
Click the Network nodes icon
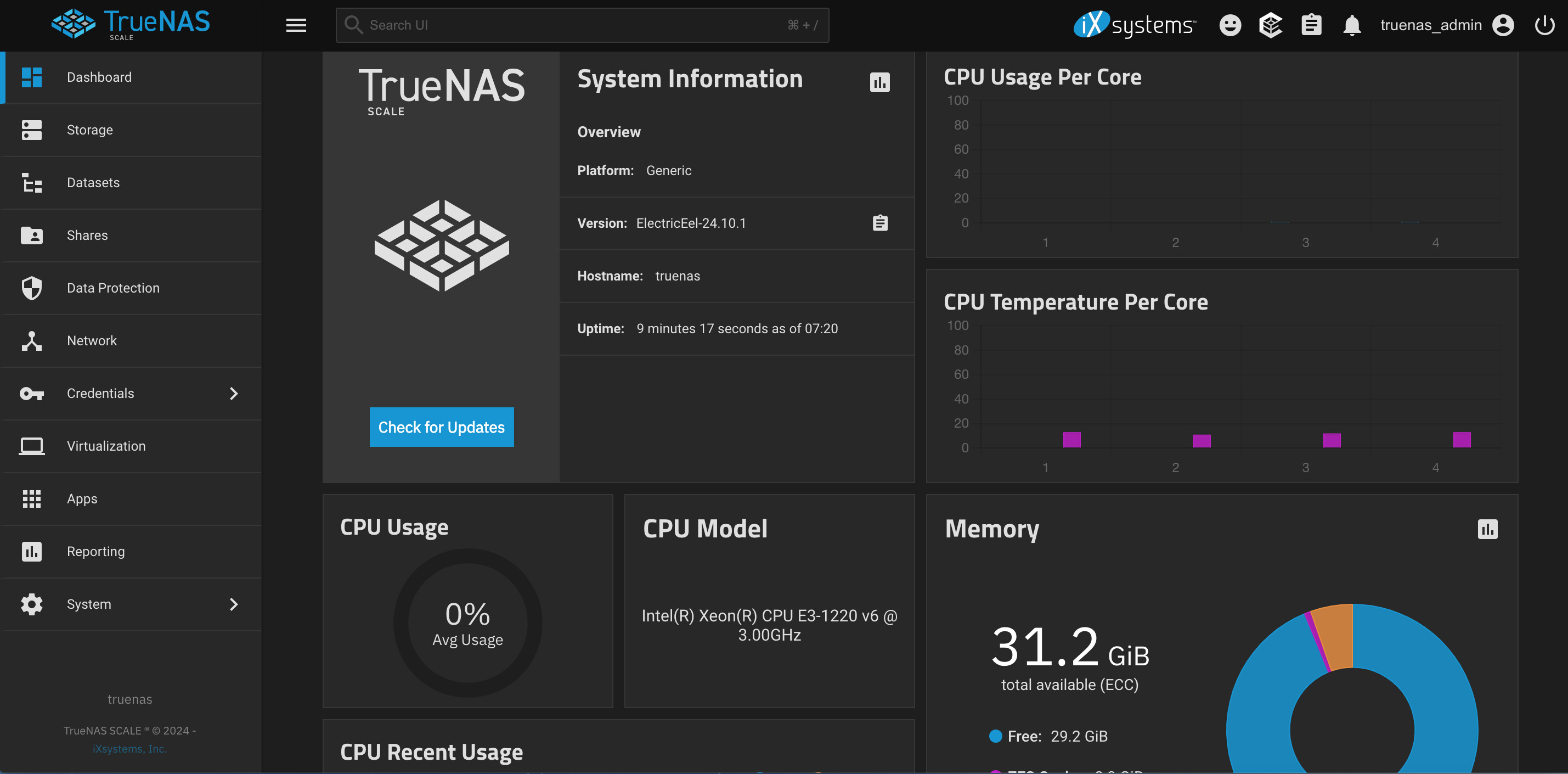[32, 340]
